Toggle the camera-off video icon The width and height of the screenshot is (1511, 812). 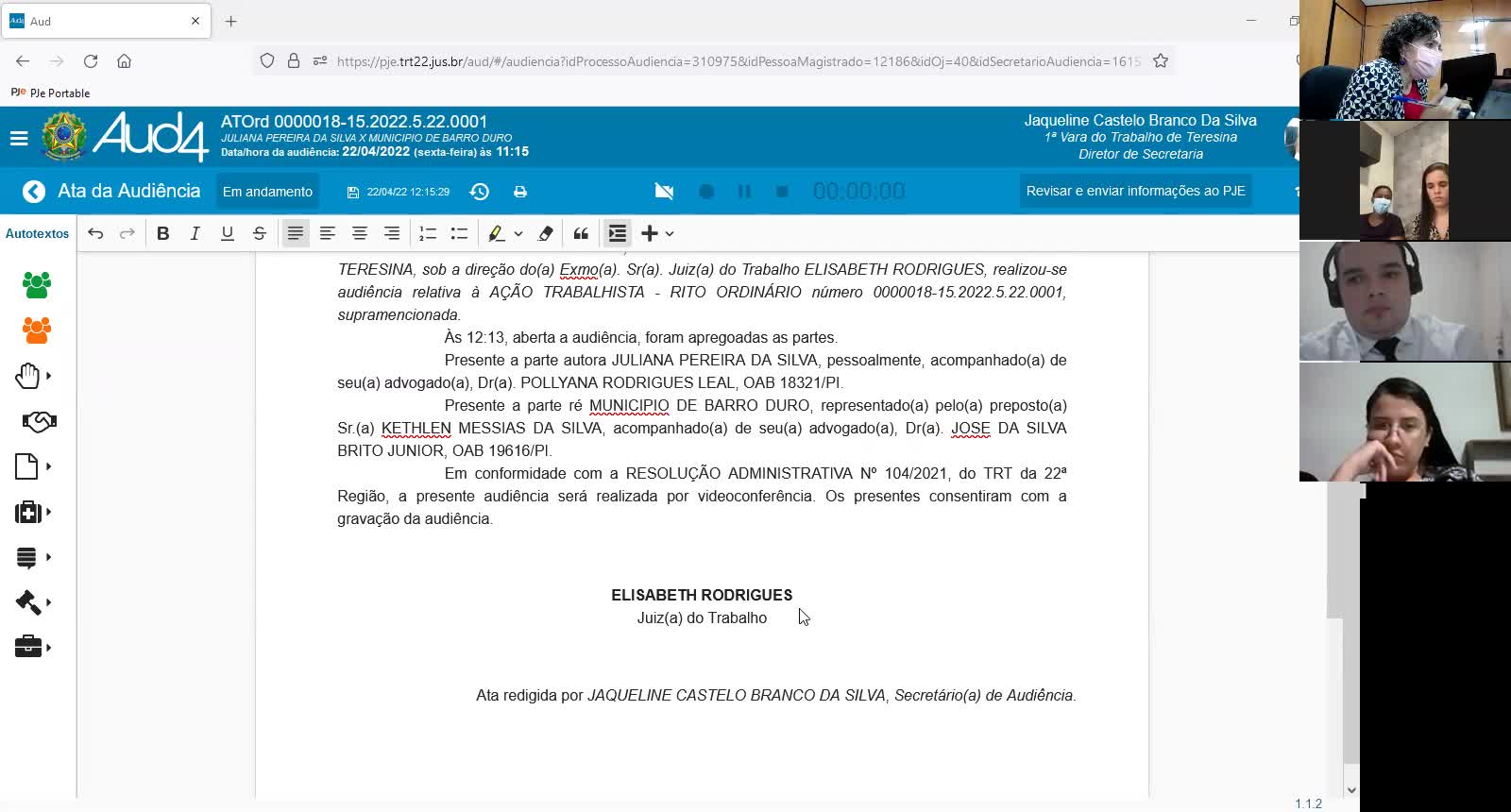coord(665,192)
